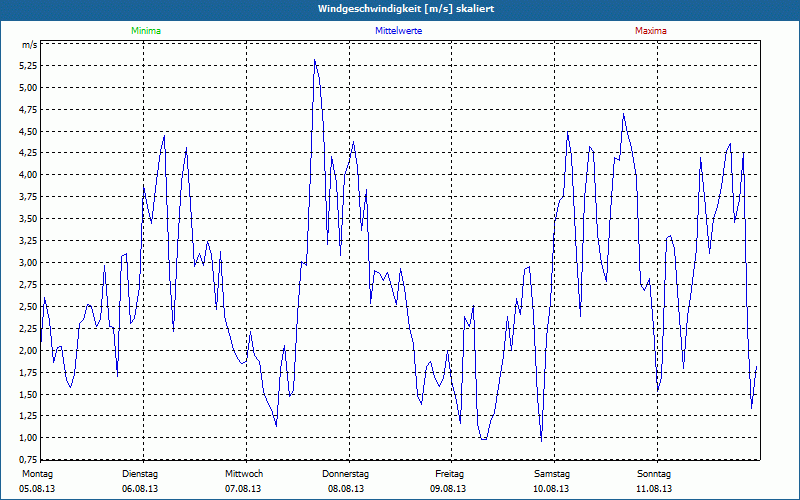800x500 pixels.
Task: Click the Freitag day label
Action: (449, 474)
